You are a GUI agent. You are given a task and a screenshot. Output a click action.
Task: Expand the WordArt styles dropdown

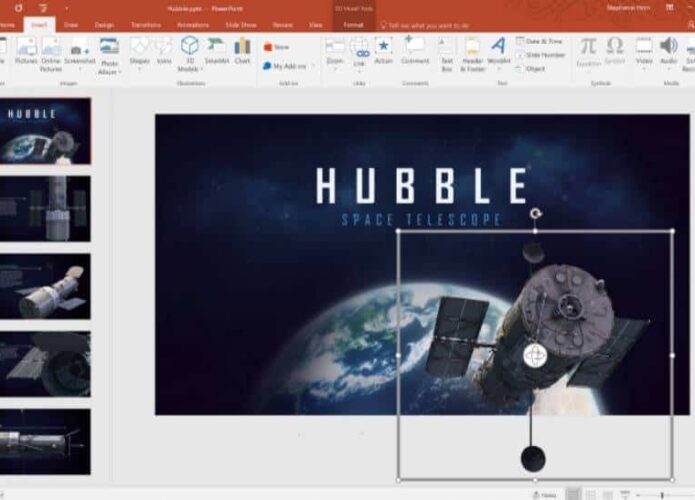click(x=499, y=69)
